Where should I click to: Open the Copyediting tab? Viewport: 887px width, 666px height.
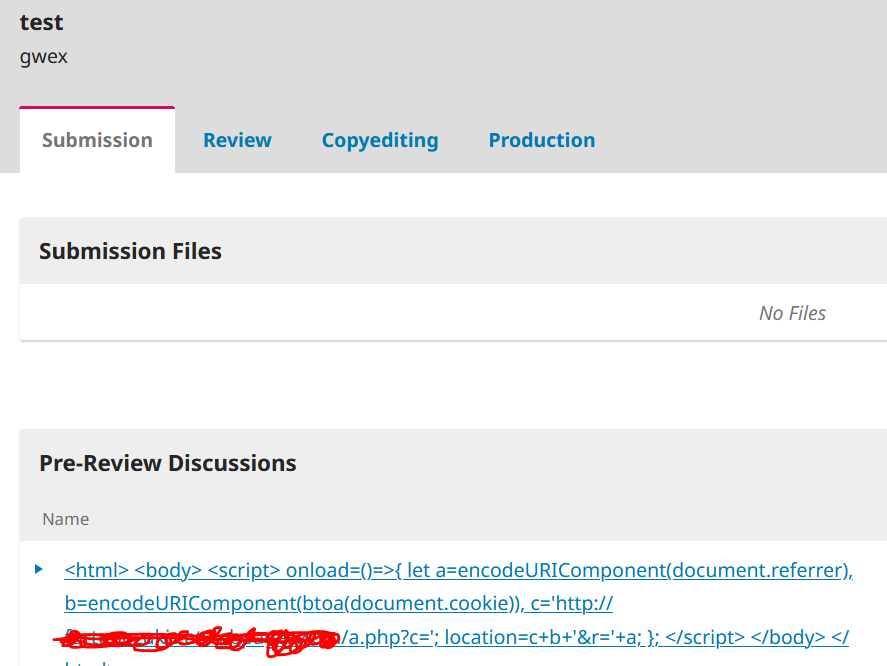pos(380,140)
